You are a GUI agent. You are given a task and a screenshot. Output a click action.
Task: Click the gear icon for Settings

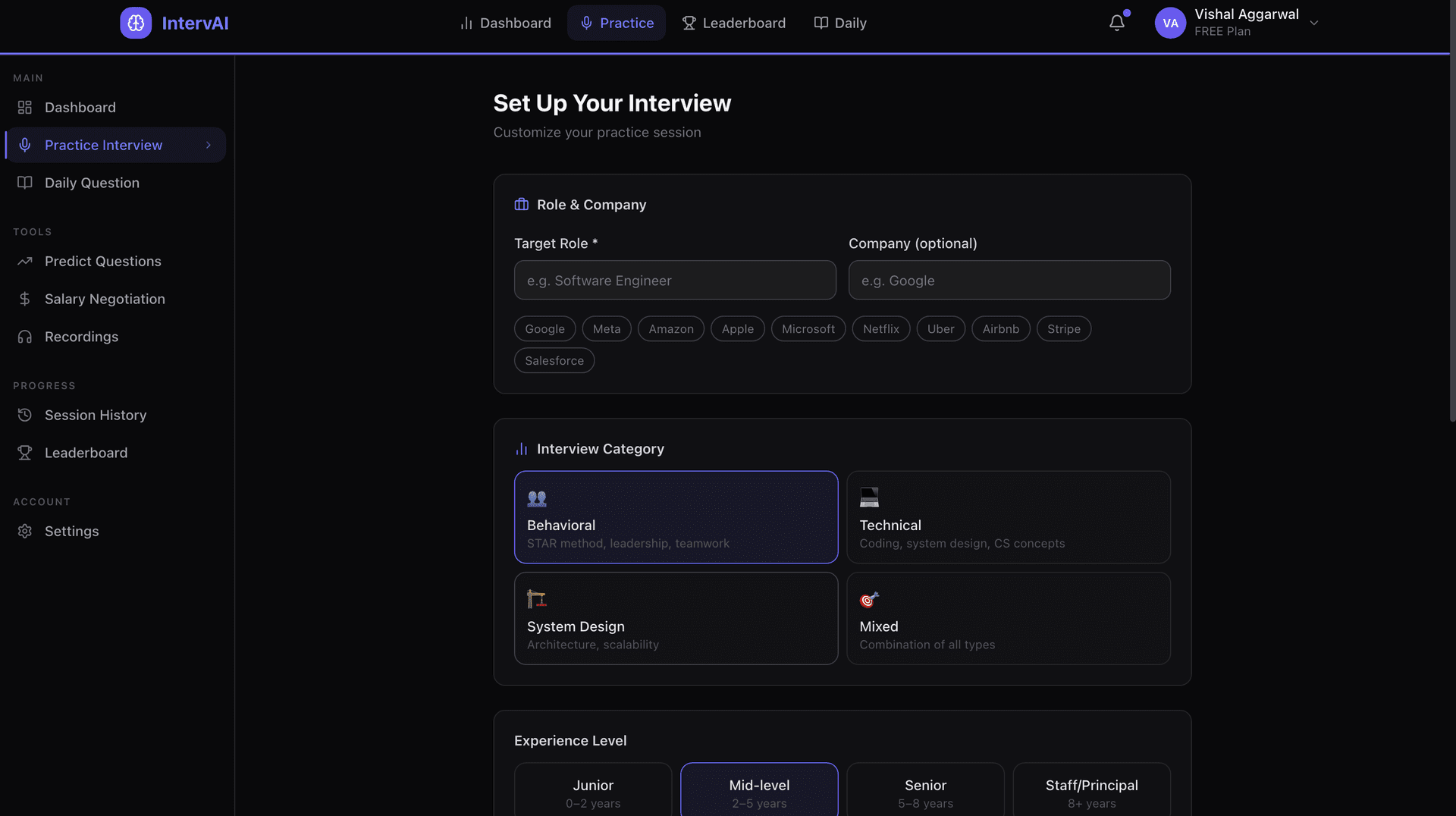(x=25, y=531)
